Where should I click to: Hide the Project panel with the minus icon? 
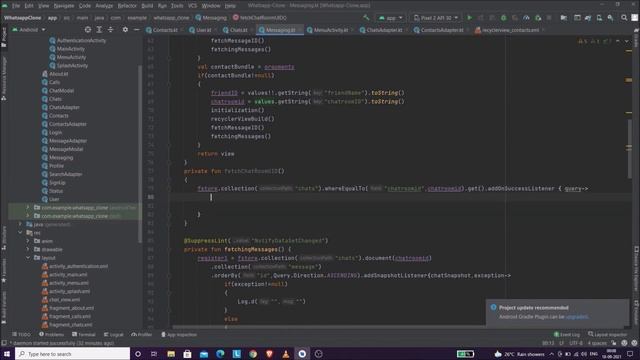pos(137,30)
